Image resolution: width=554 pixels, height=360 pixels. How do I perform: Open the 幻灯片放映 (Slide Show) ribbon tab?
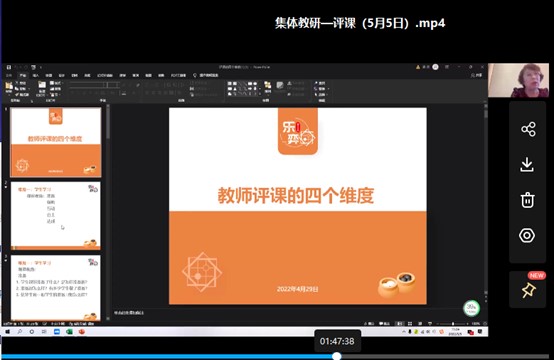click(x=105, y=75)
